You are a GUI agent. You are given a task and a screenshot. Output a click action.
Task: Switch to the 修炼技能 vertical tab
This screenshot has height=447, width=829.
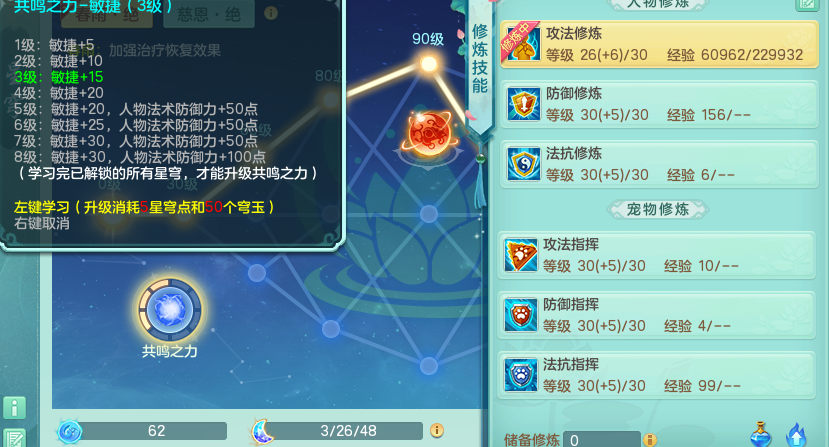[x=480, y=58]
